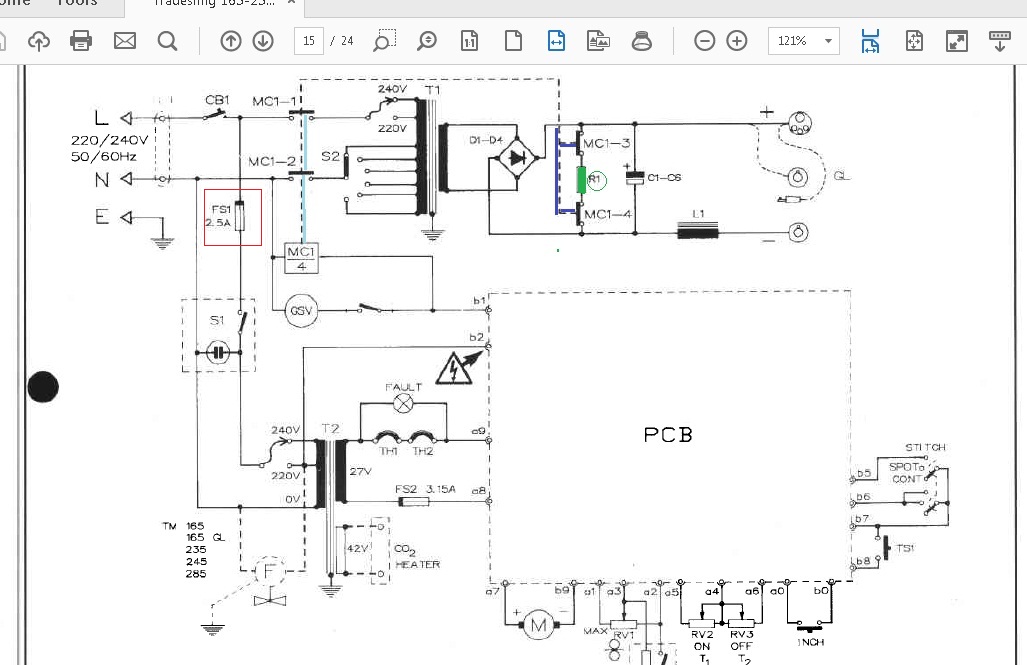Open the search magnifier tool

(x=167, y=41)
